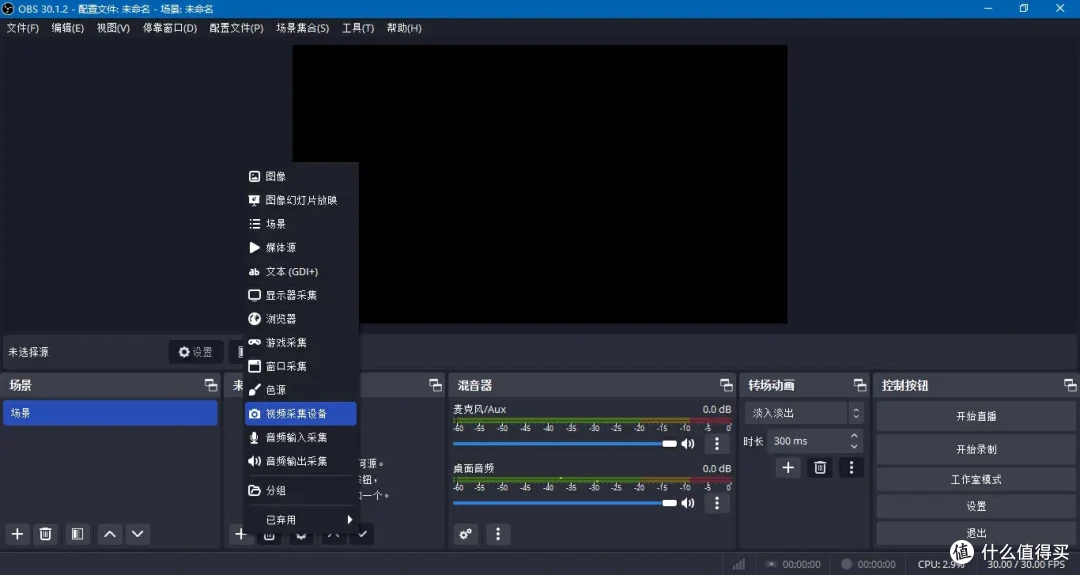Remove transition with trash icon
This screenshot has width=1080, height=575.
point(820,468)
